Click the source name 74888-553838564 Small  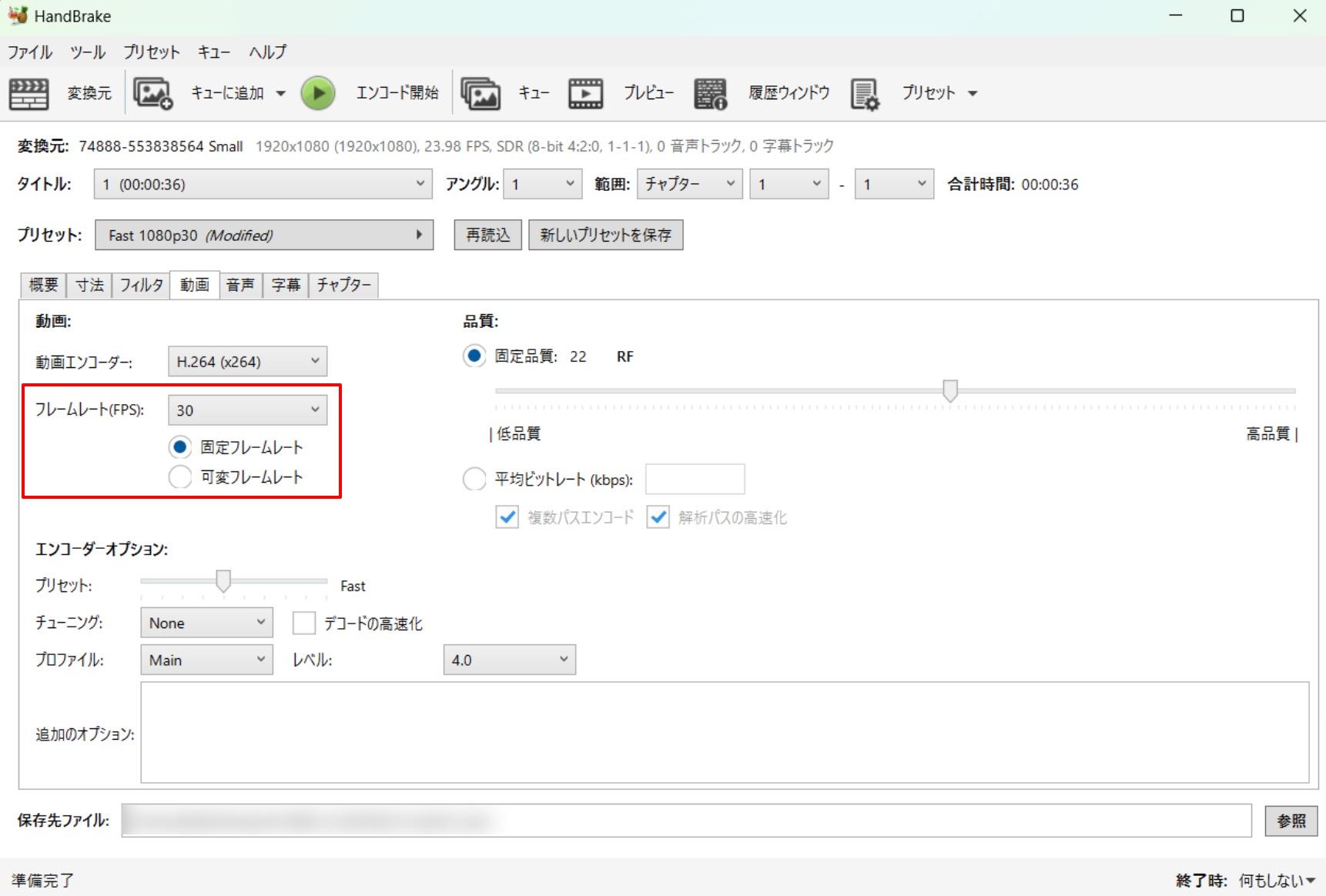160,146
